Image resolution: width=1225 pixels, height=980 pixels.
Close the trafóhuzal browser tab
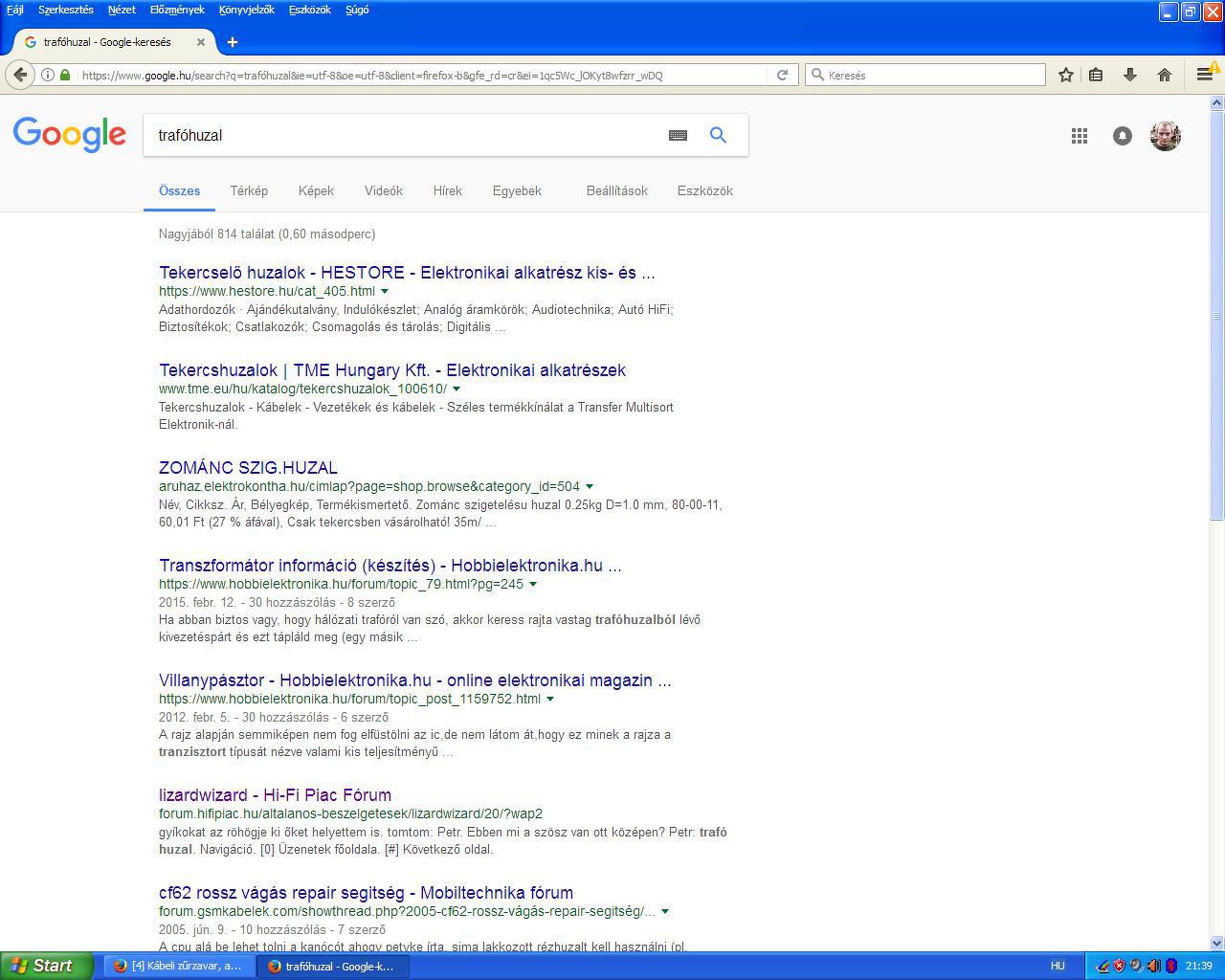point(201,42)
